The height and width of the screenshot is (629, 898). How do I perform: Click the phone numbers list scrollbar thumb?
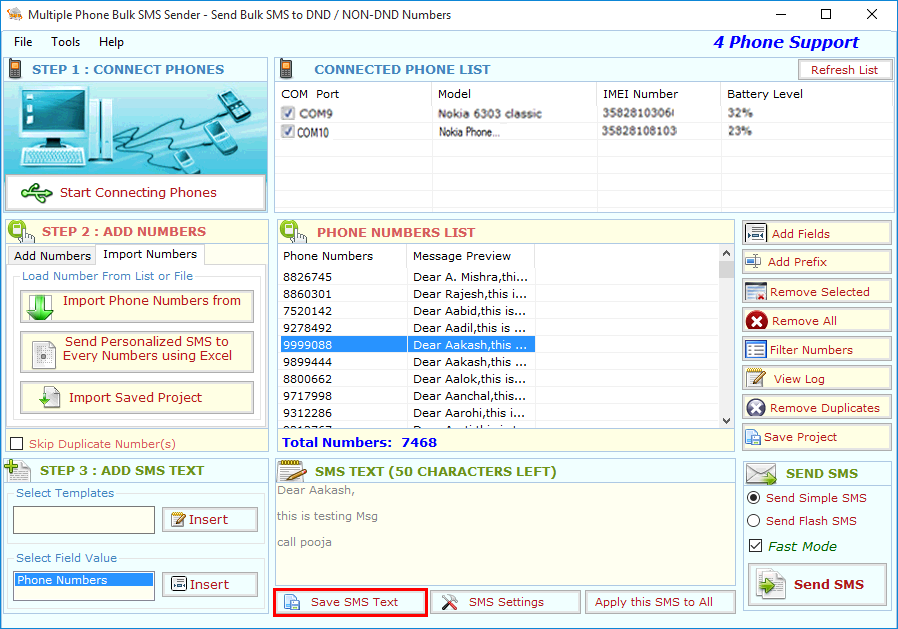click(726, 269)
